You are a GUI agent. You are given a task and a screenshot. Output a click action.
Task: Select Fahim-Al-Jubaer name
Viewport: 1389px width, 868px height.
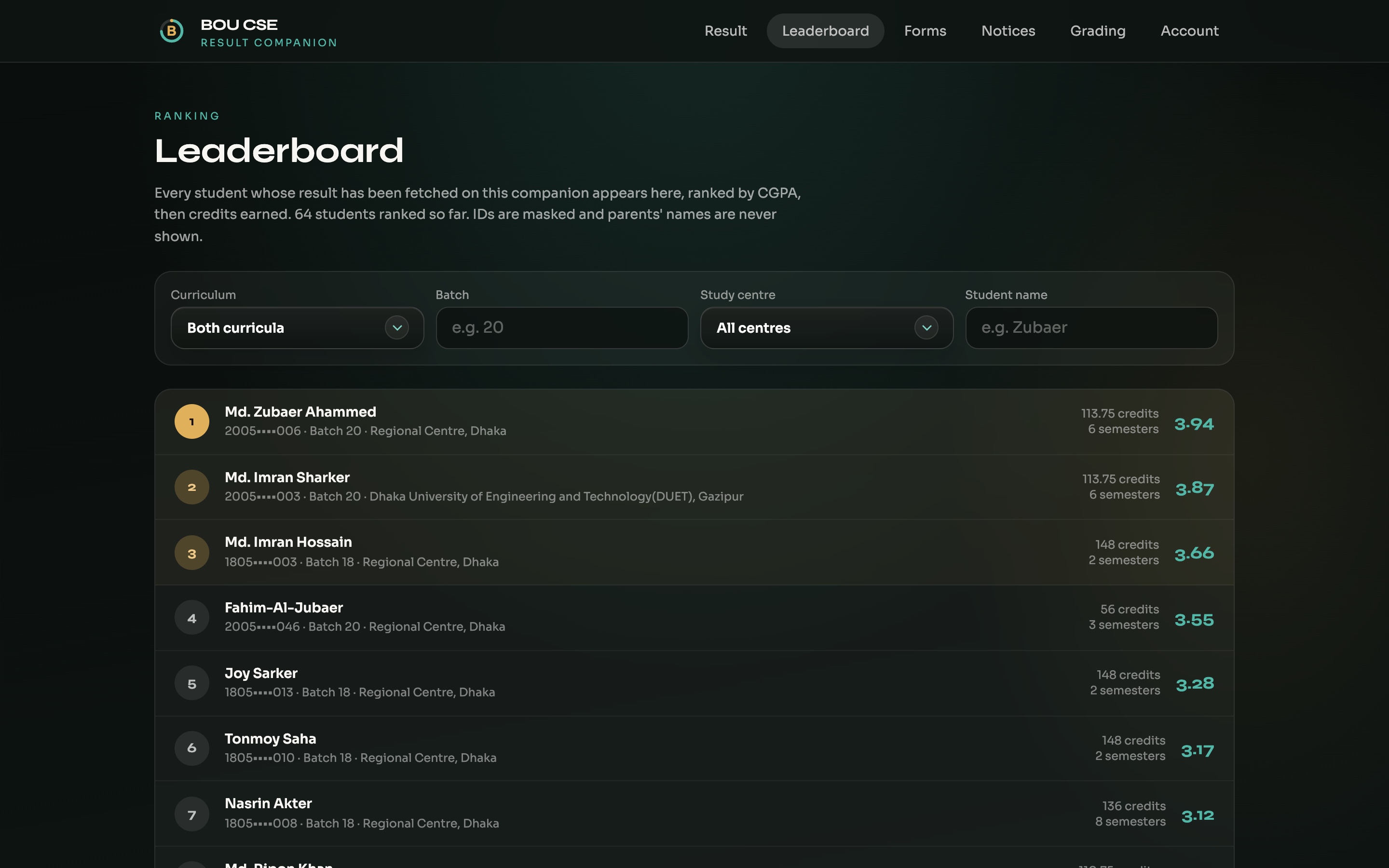pos(284,608)
